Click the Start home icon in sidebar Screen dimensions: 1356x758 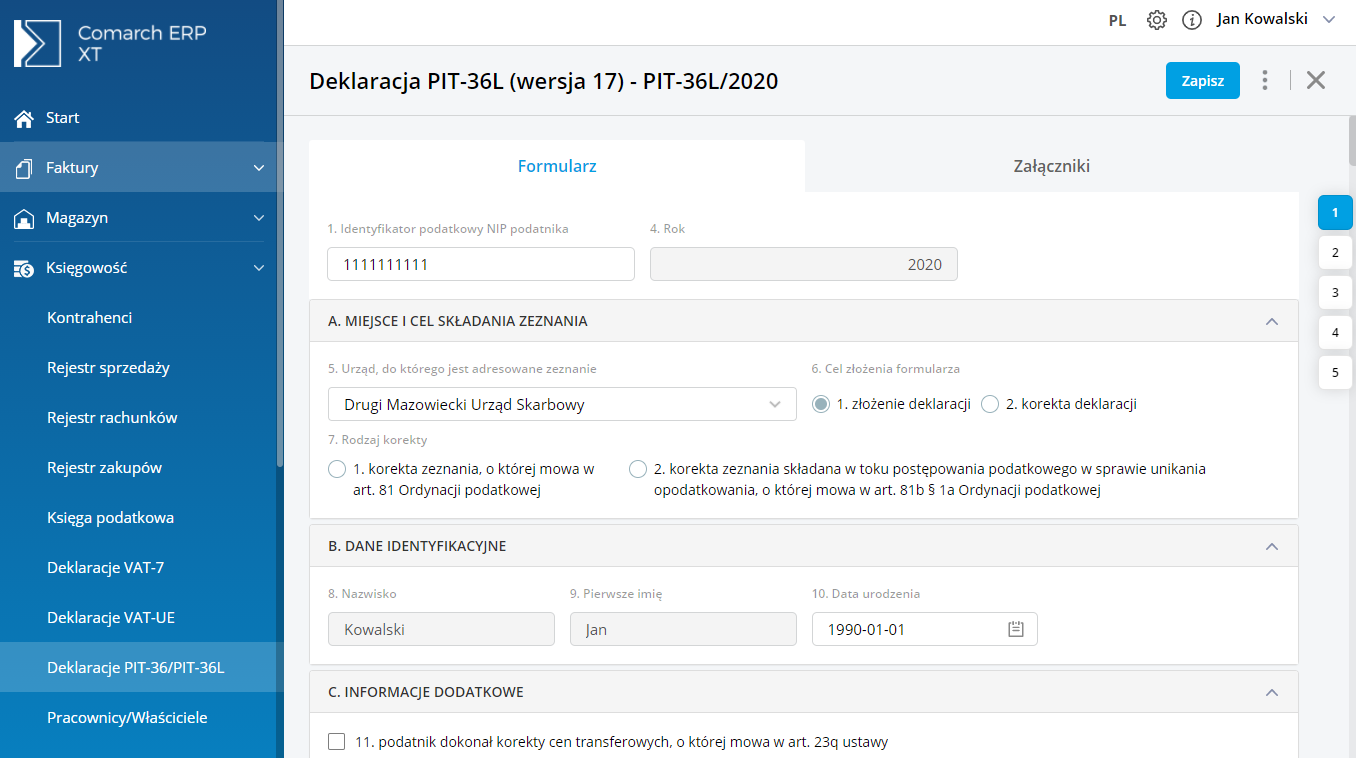24,119
